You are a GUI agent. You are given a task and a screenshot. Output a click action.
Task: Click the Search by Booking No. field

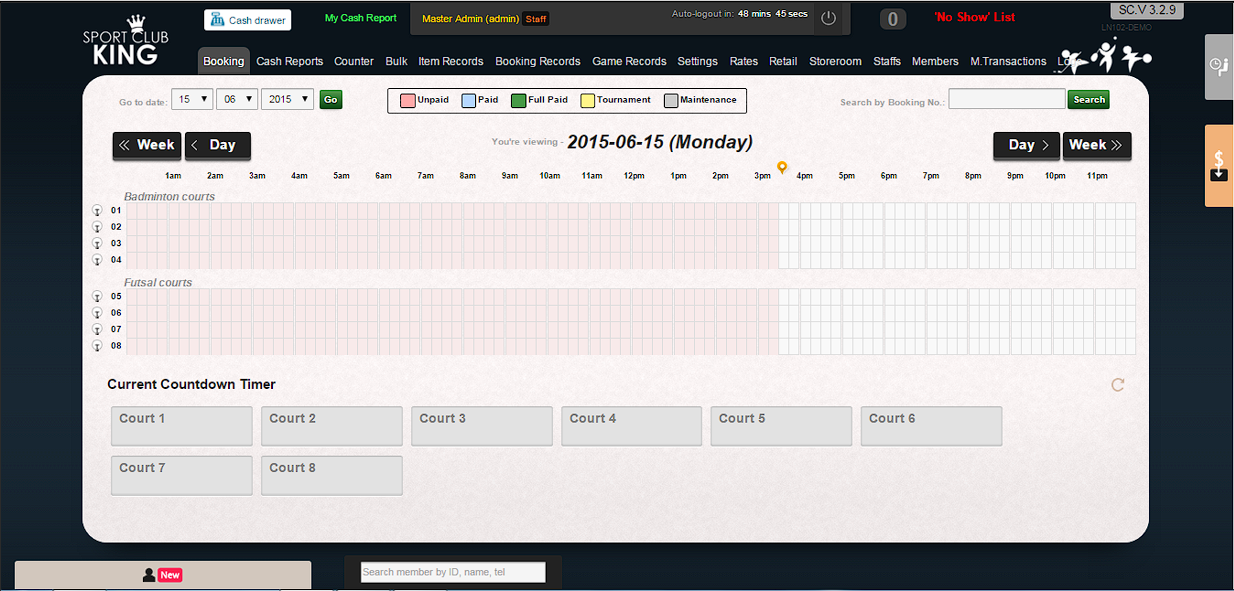1006,99
